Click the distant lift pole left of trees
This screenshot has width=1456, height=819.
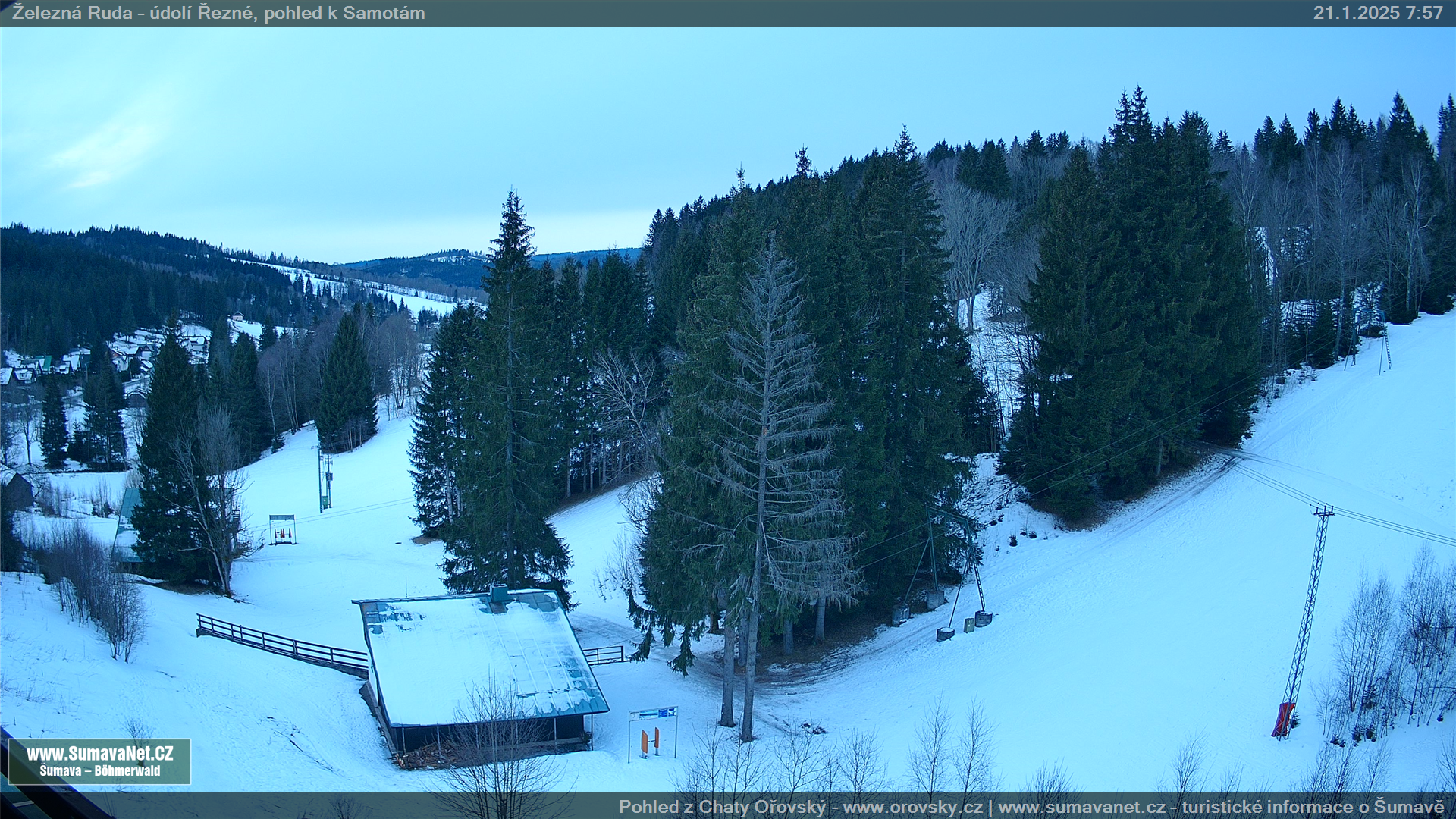click(x=324, y=480)
